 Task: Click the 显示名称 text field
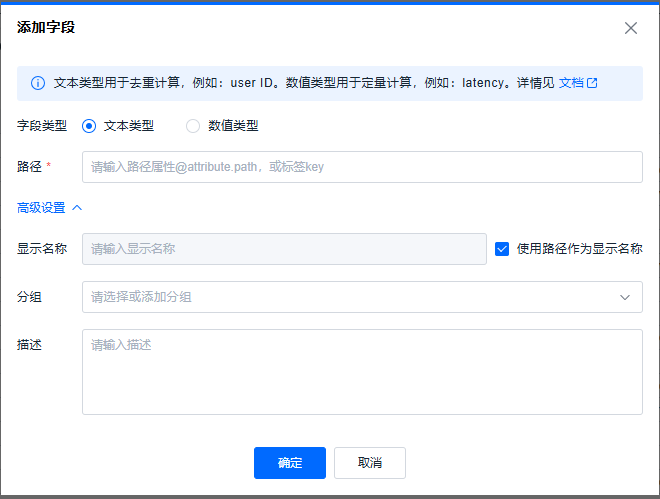coord(285,249)
